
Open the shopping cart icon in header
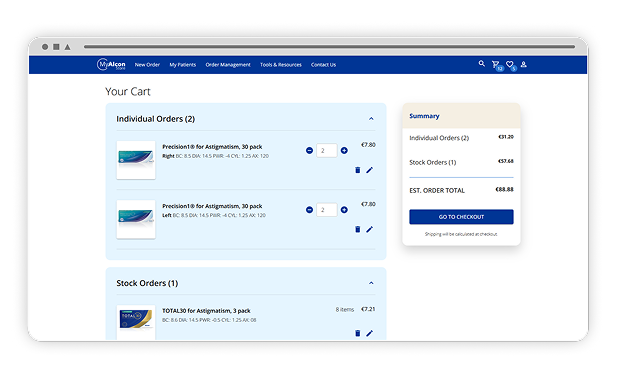(496, 64)
